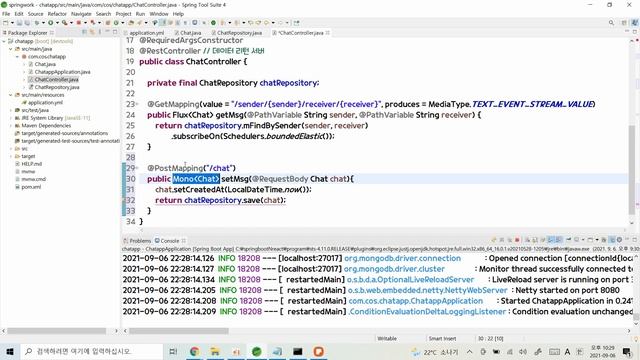This screenshot has height=360, width=640.
Task: Open Windows Start menu
Action: (10, 351)
